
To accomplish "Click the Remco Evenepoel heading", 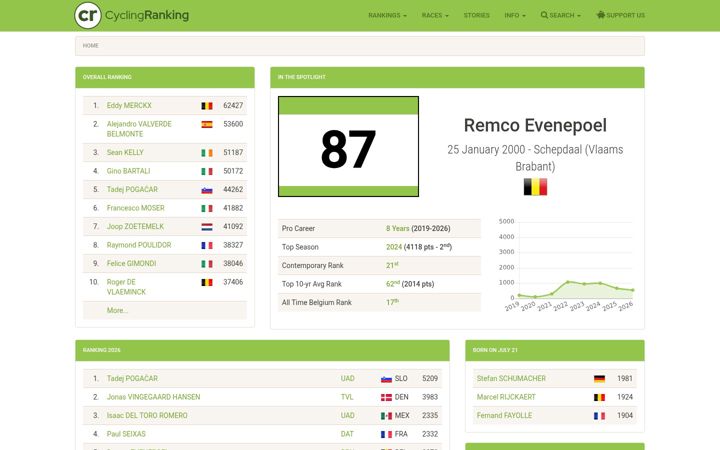I will [535, 125].
